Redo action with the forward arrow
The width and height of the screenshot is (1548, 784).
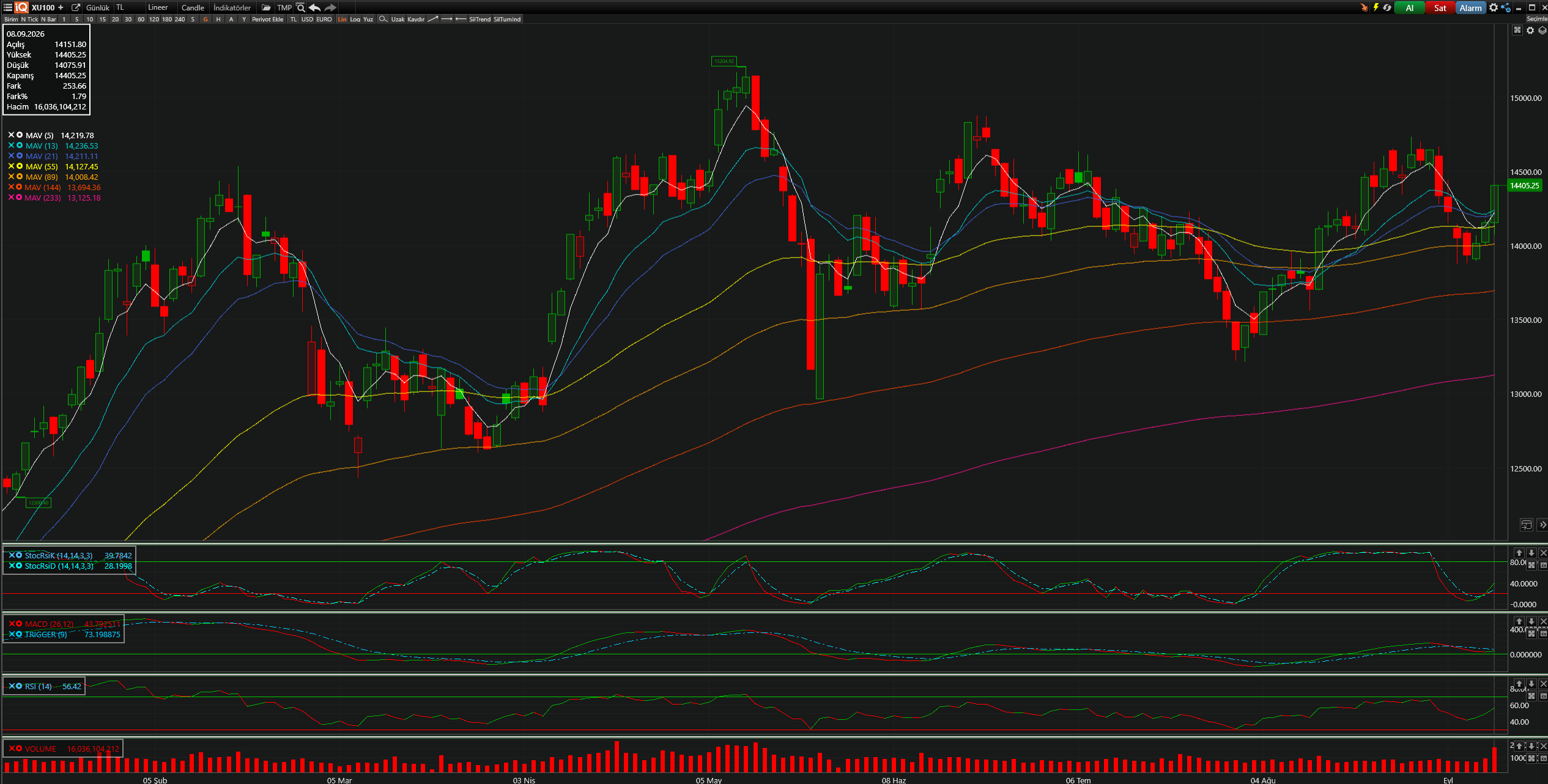click(330, 7)
